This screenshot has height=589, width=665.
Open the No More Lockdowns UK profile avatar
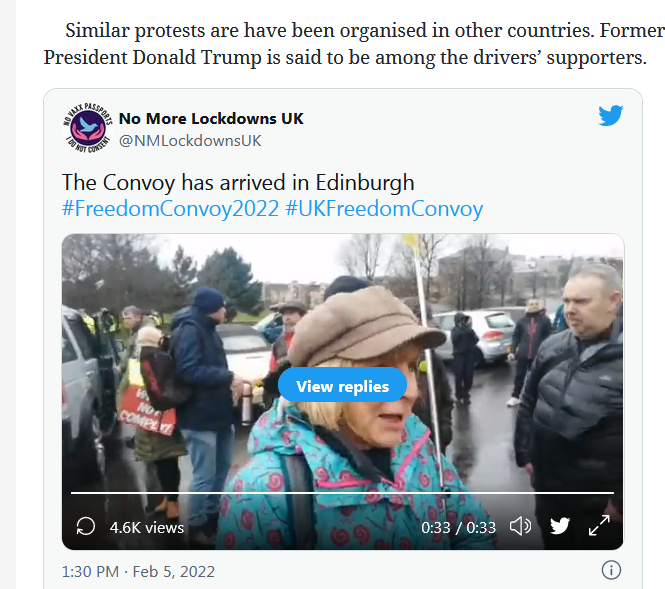(88, 128)
